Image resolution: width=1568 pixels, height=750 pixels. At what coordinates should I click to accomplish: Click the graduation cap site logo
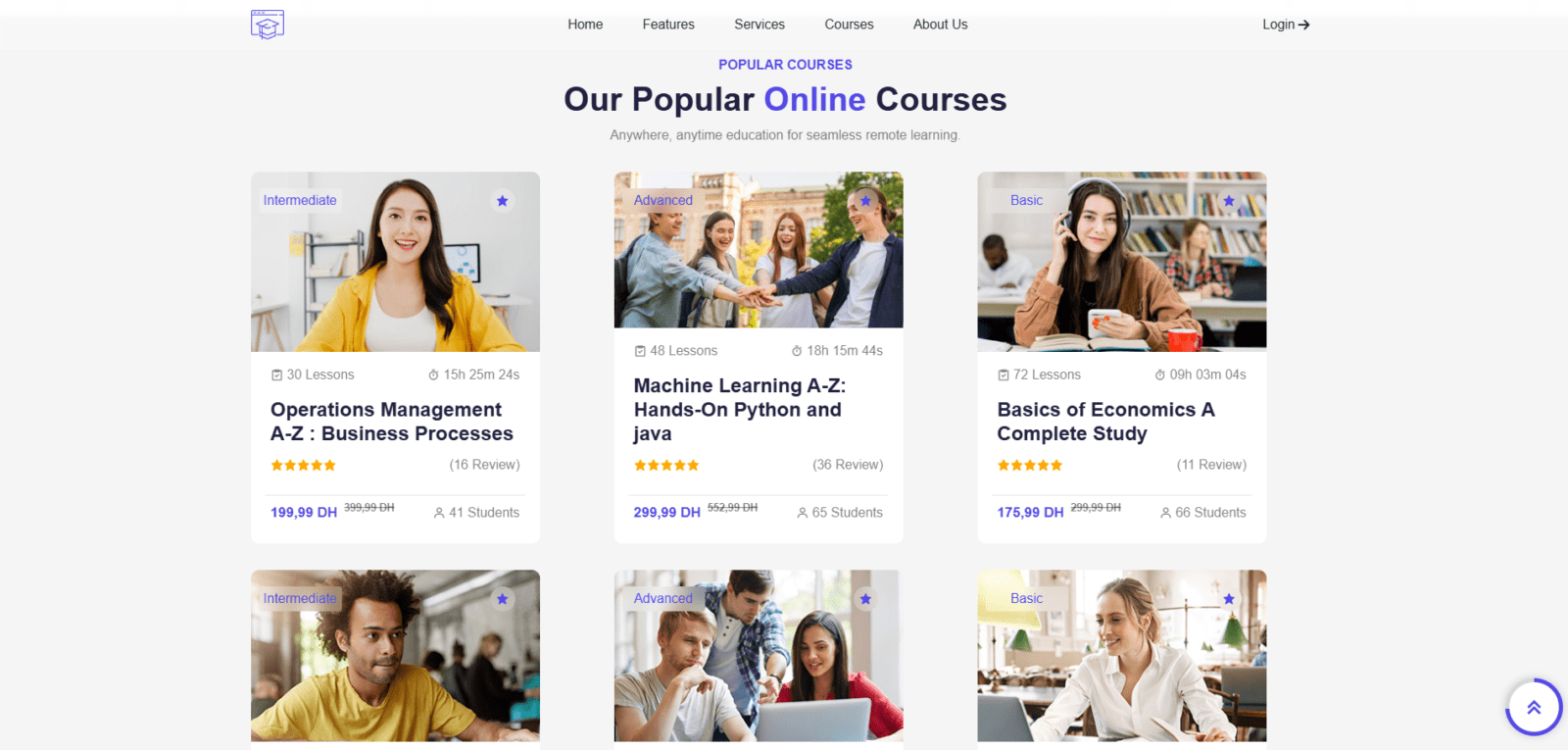tap(268, 25)
